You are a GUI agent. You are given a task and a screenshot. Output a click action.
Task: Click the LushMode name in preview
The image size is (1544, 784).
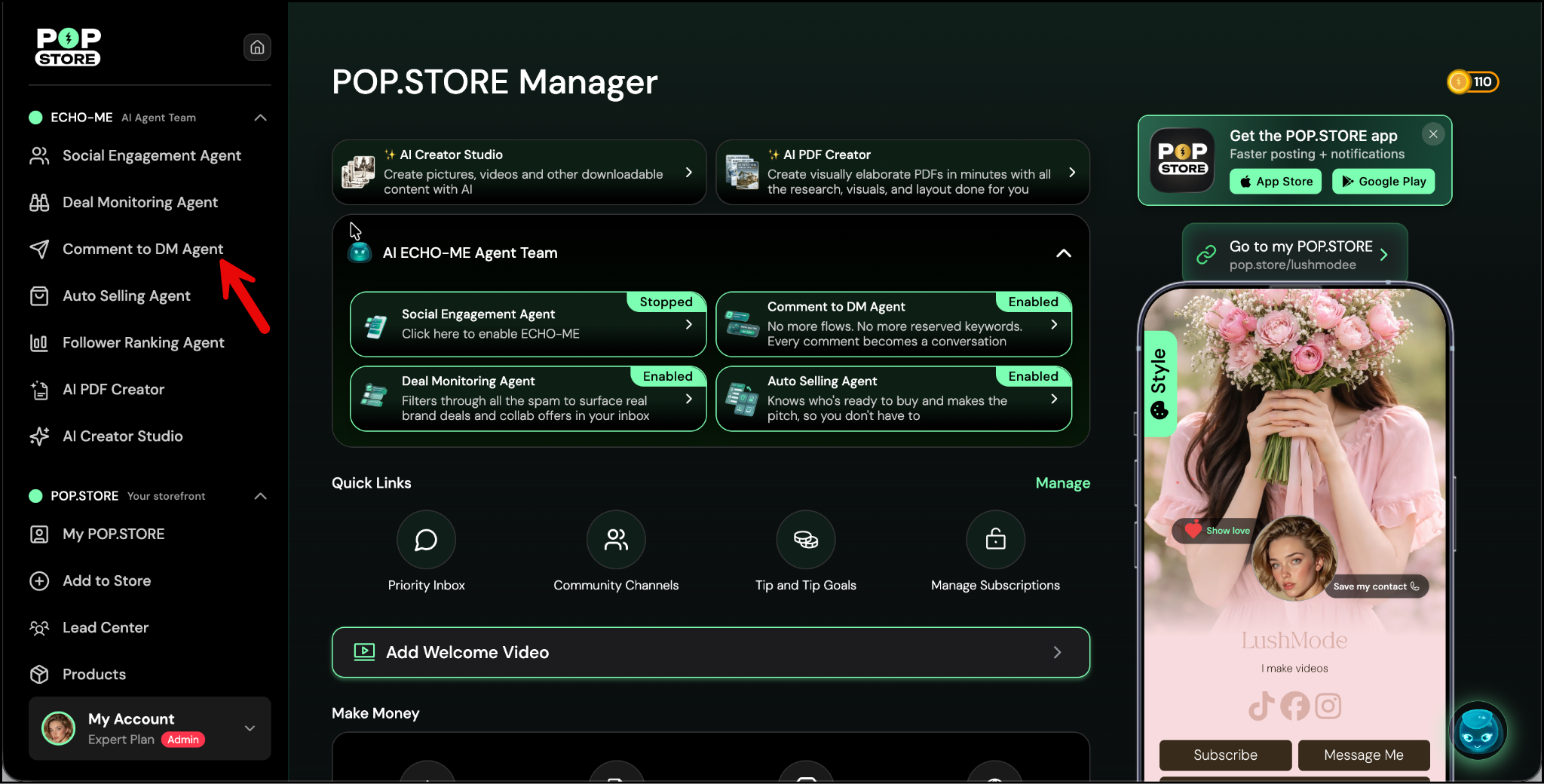tap(1294, 641)
